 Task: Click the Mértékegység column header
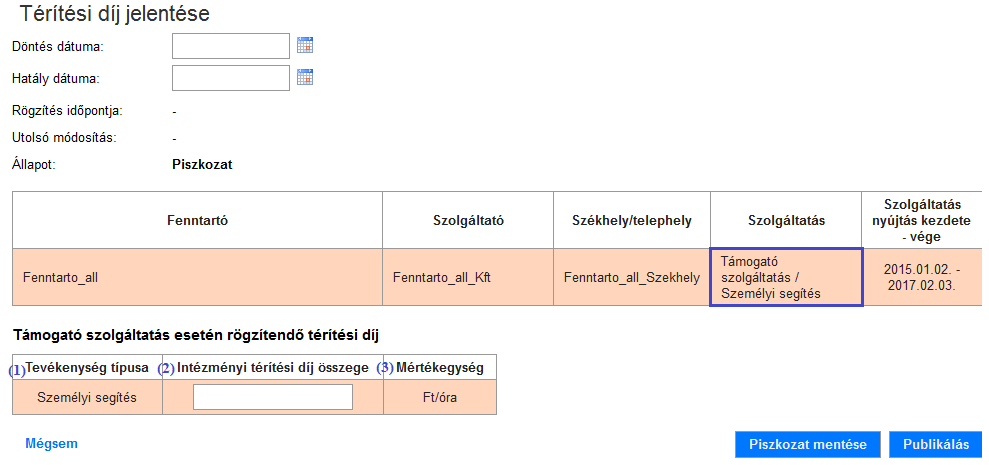tap(440, 367)
